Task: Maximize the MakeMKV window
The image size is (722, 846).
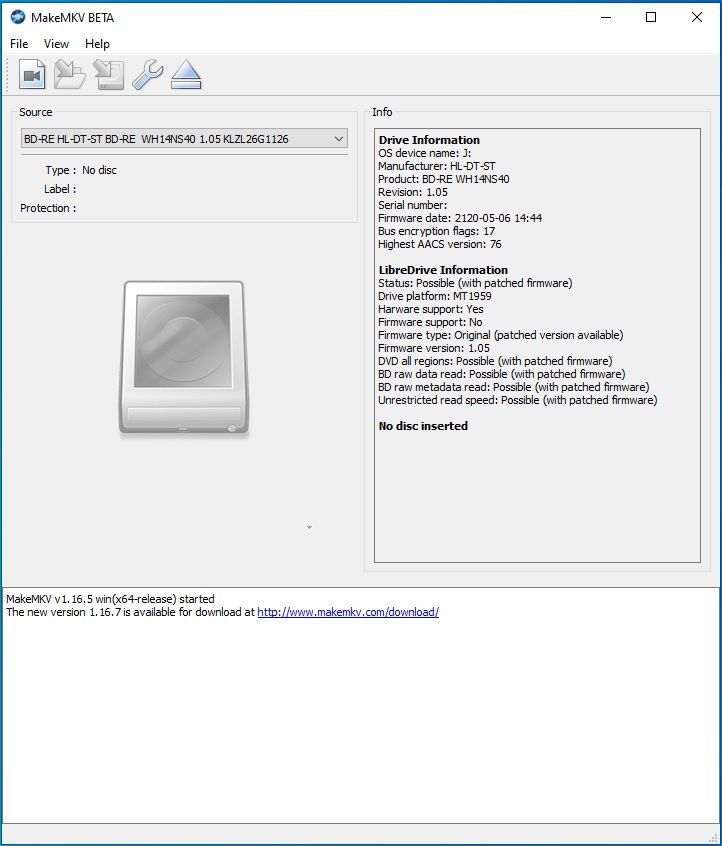Action: point(651,17)
